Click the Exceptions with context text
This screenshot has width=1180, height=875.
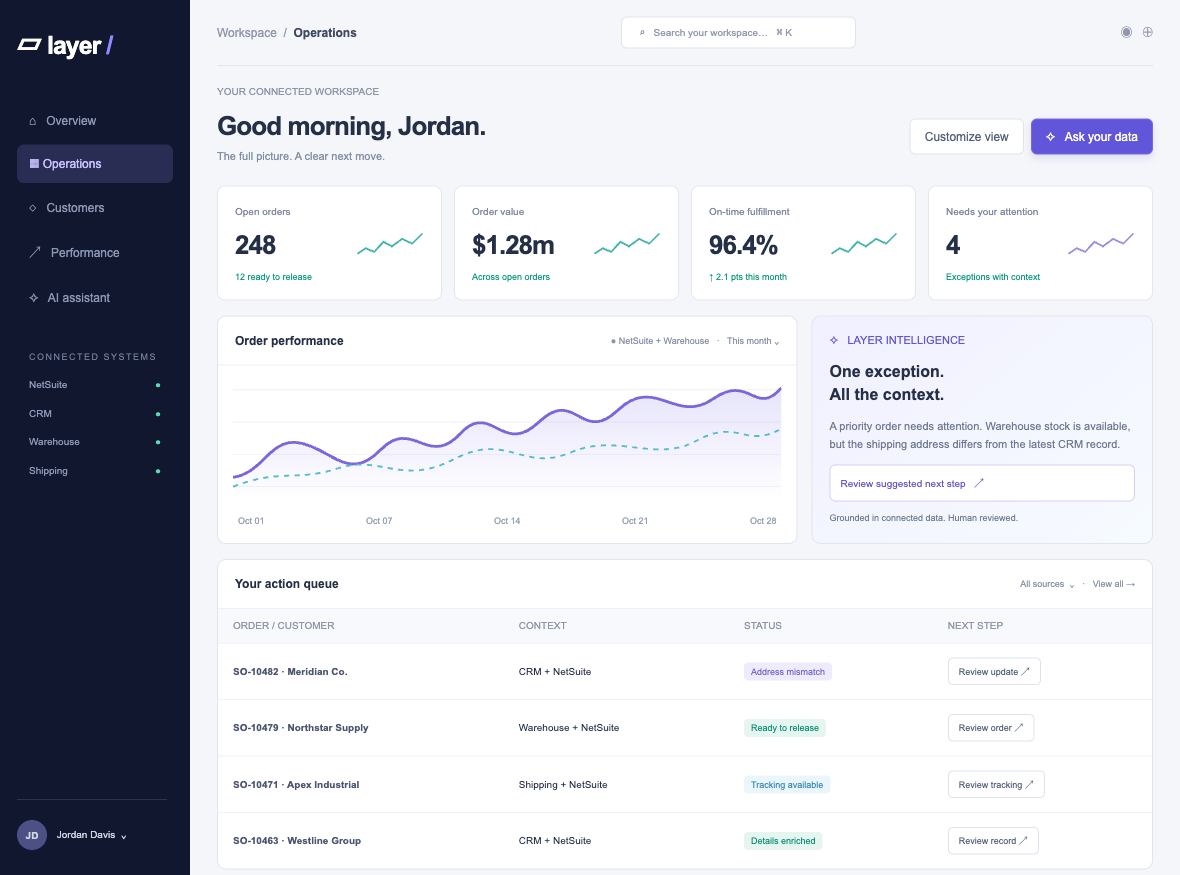[993, 277]
